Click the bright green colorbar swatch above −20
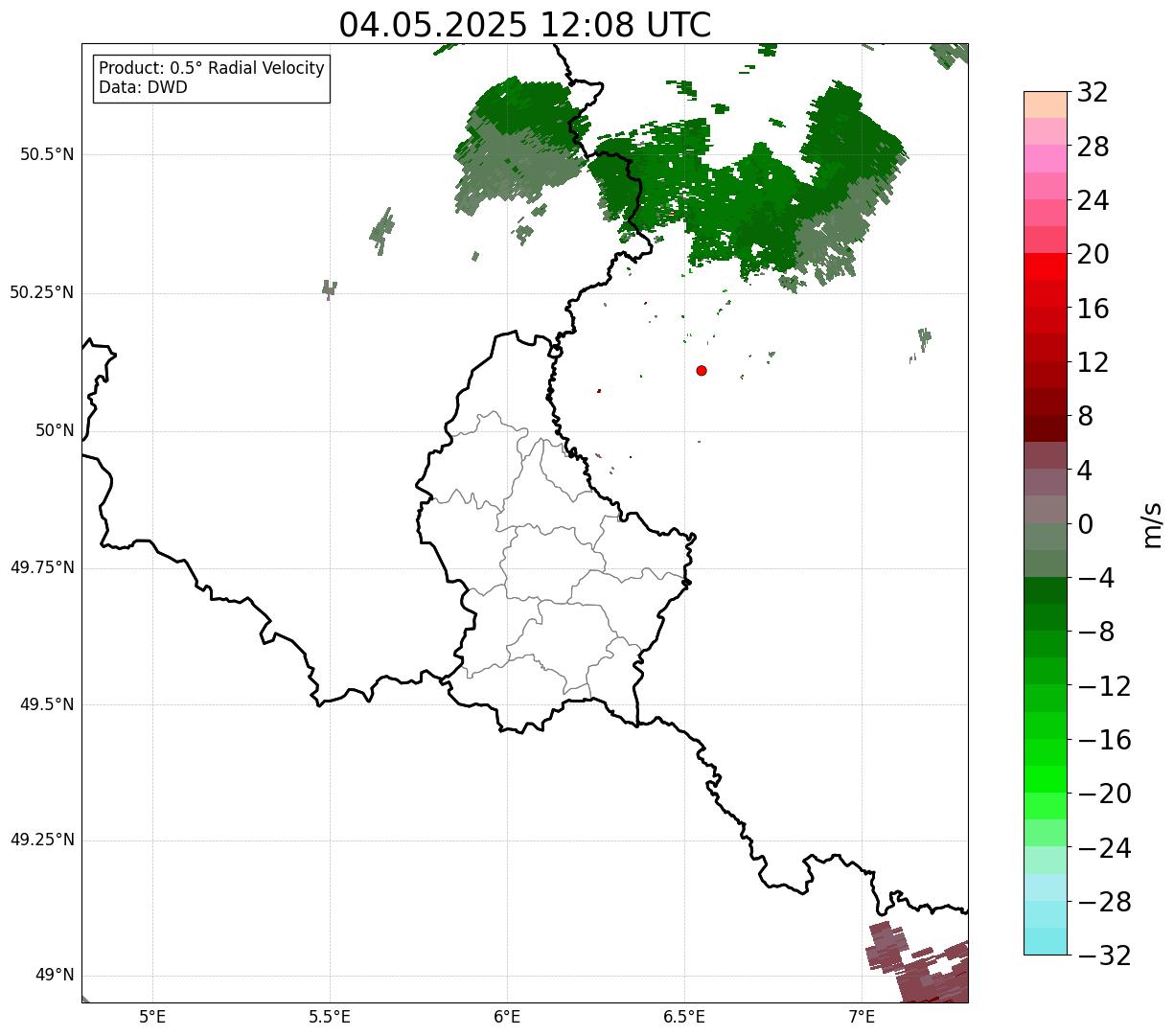 (x=1046, y=779)
